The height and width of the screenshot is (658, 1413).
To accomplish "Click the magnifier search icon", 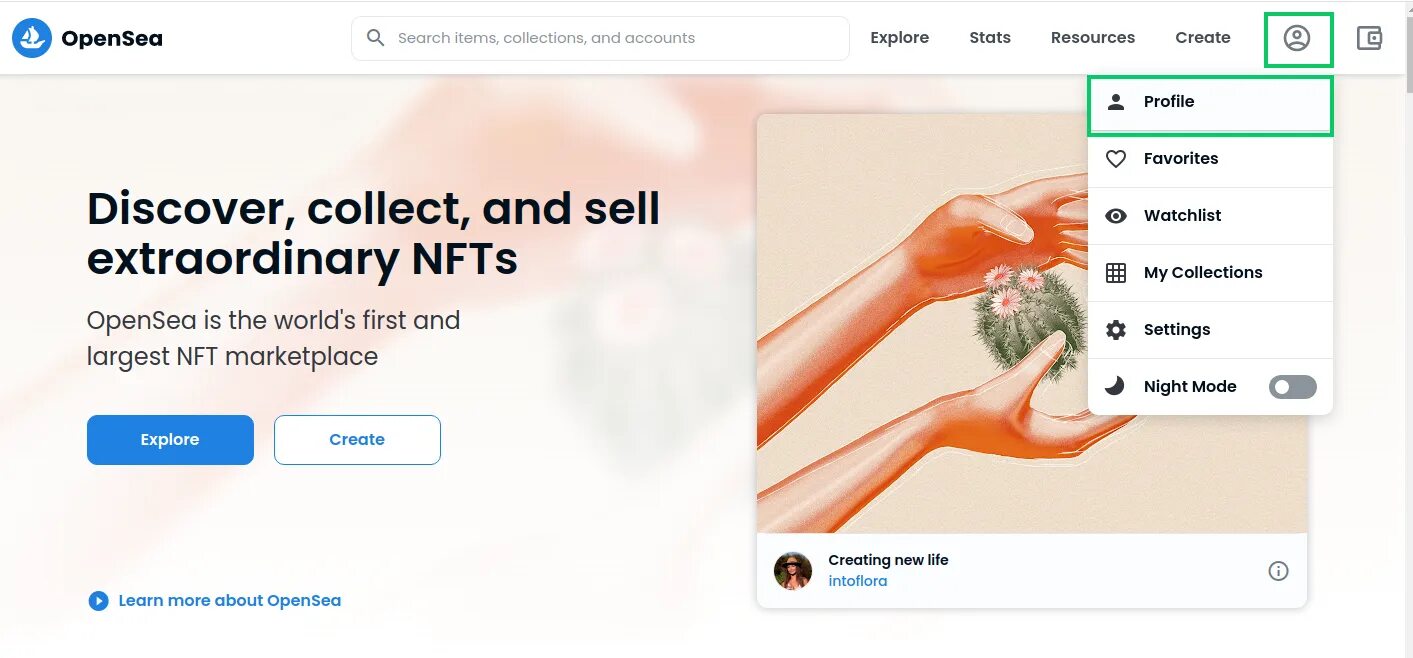I will 376,38.
